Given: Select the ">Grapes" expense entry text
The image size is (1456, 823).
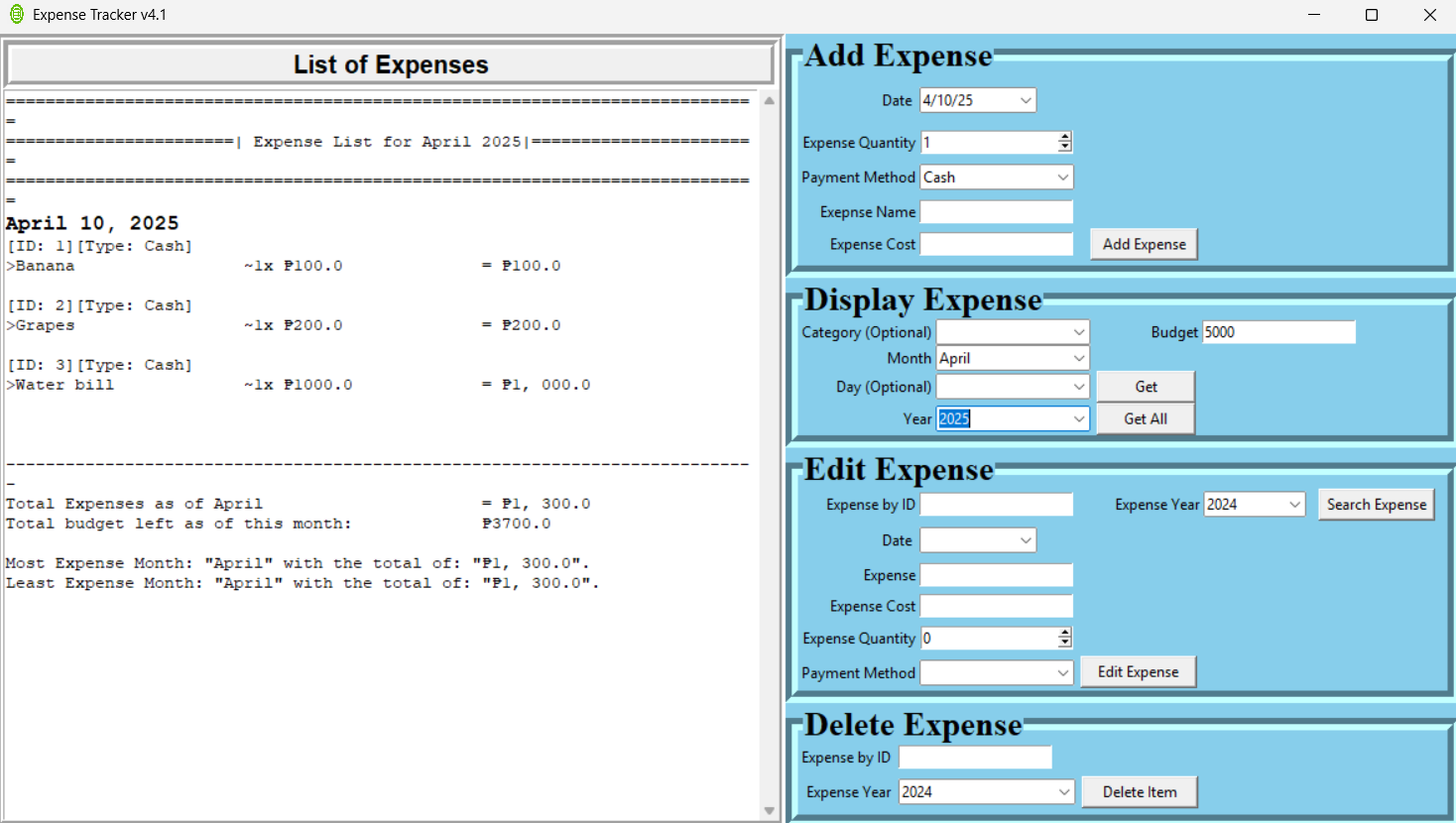Looking at the screenshot, I should pos(41,325).
